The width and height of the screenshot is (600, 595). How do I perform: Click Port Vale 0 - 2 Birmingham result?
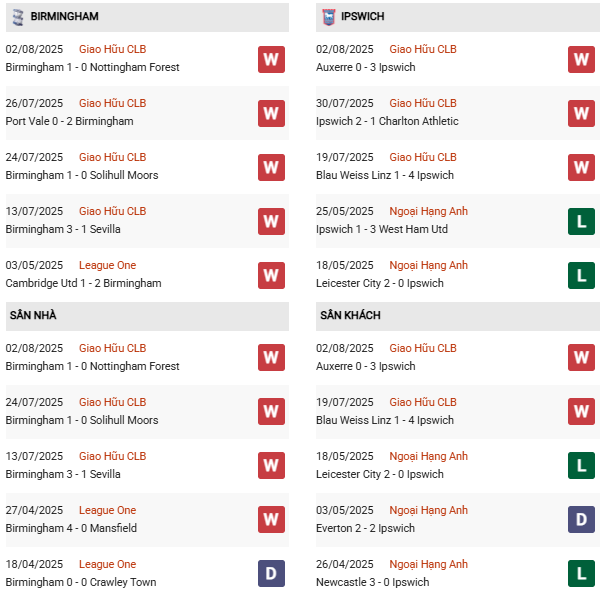coord(69,122)
